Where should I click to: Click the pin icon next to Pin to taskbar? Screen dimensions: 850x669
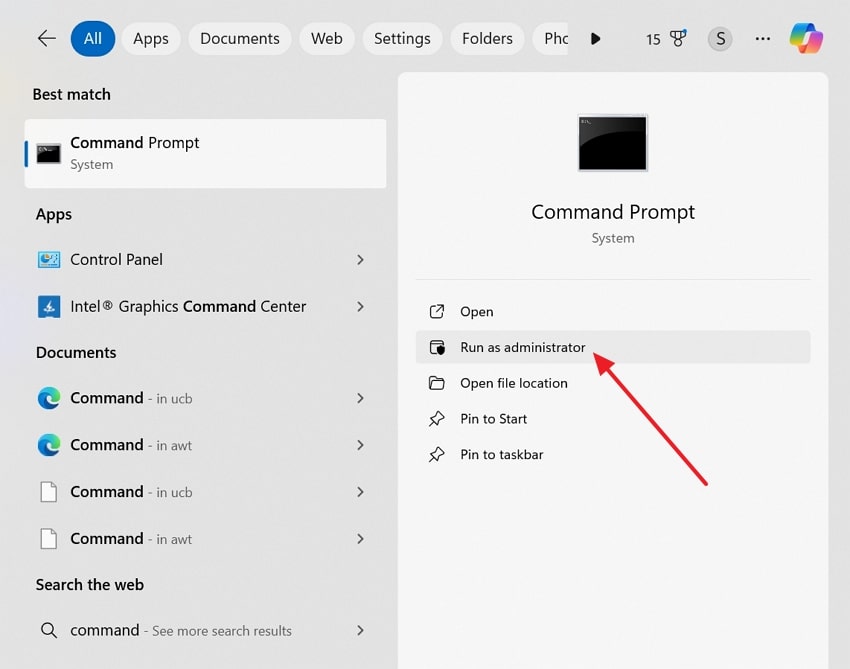click(437, 454)
